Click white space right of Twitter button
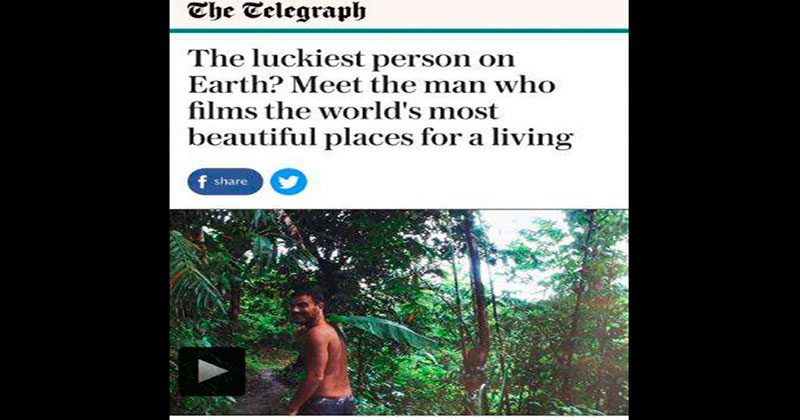 pyautogui.click(x=467, y=182)
